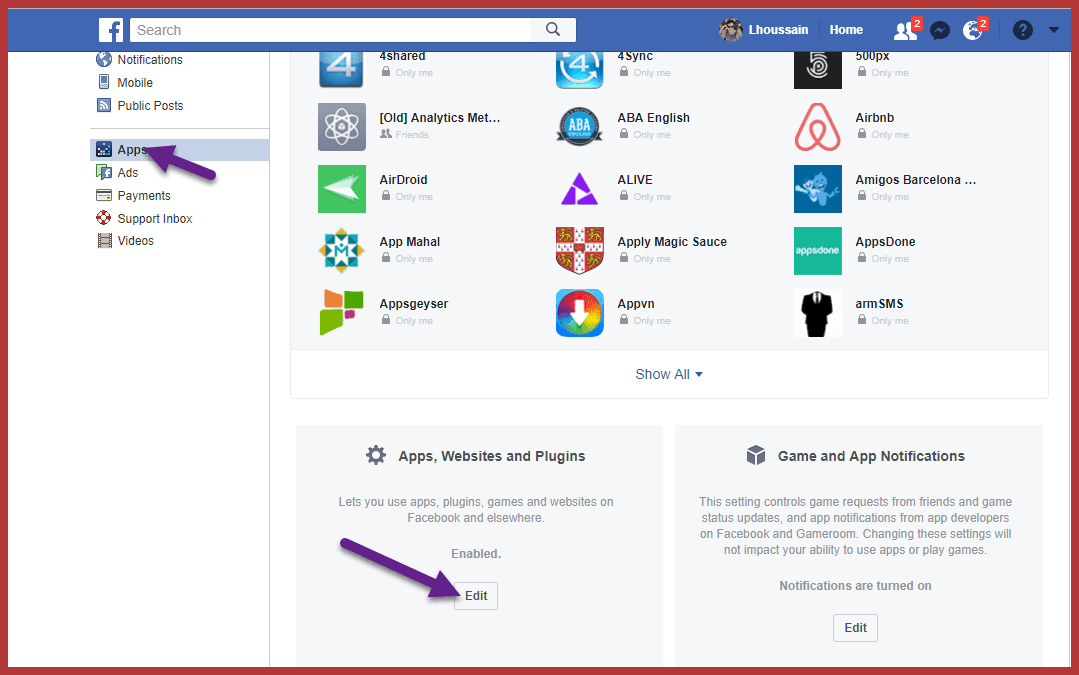Open the globe notifications icon

pos(972,30)
